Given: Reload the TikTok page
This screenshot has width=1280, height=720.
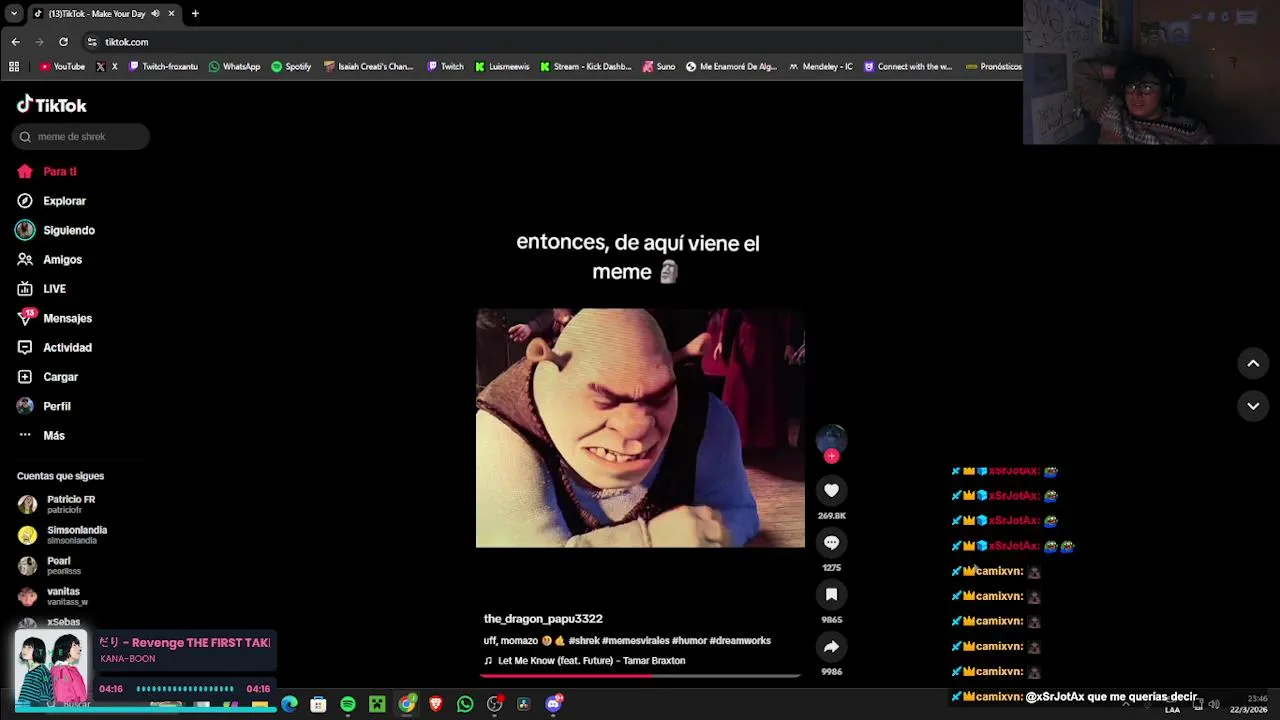Looking at the screenshot, I should (63, 42).
